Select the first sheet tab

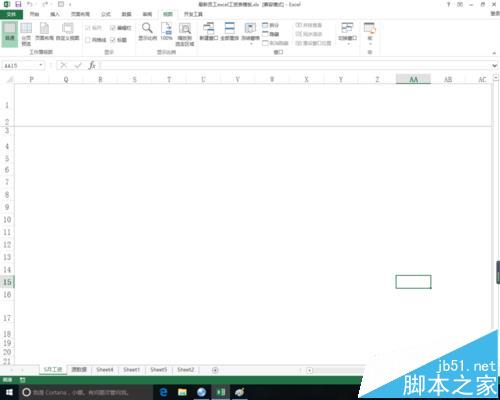pos(53,370)
